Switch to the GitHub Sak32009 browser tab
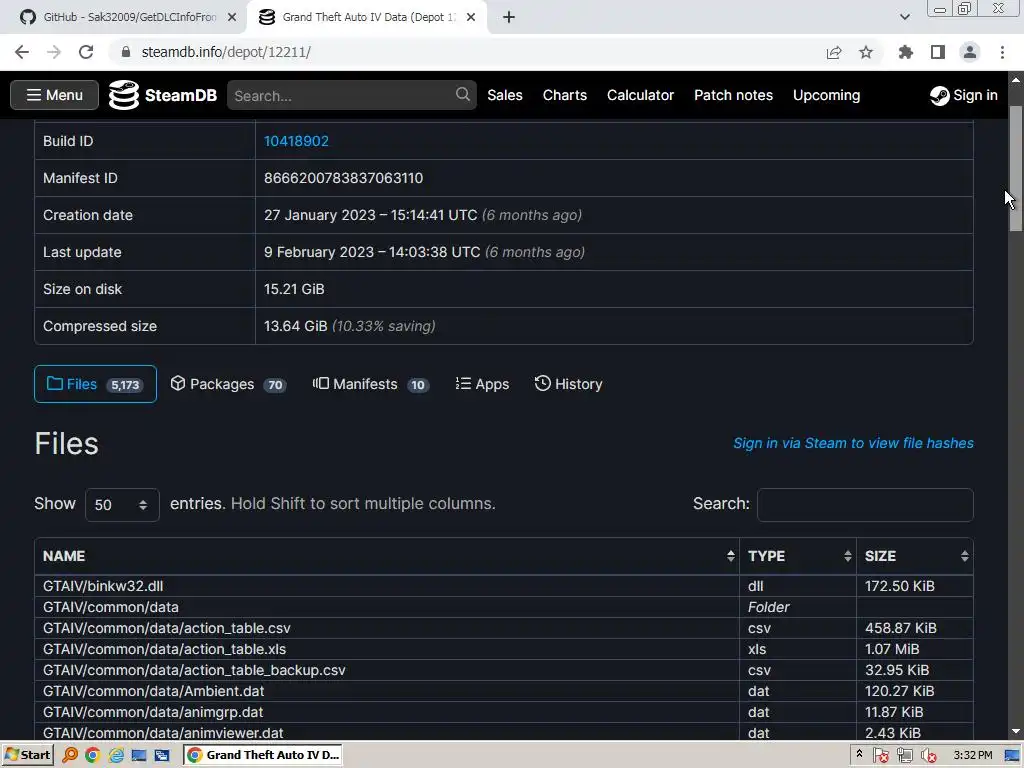1024x768 pixels. click(x=122, y=17)
